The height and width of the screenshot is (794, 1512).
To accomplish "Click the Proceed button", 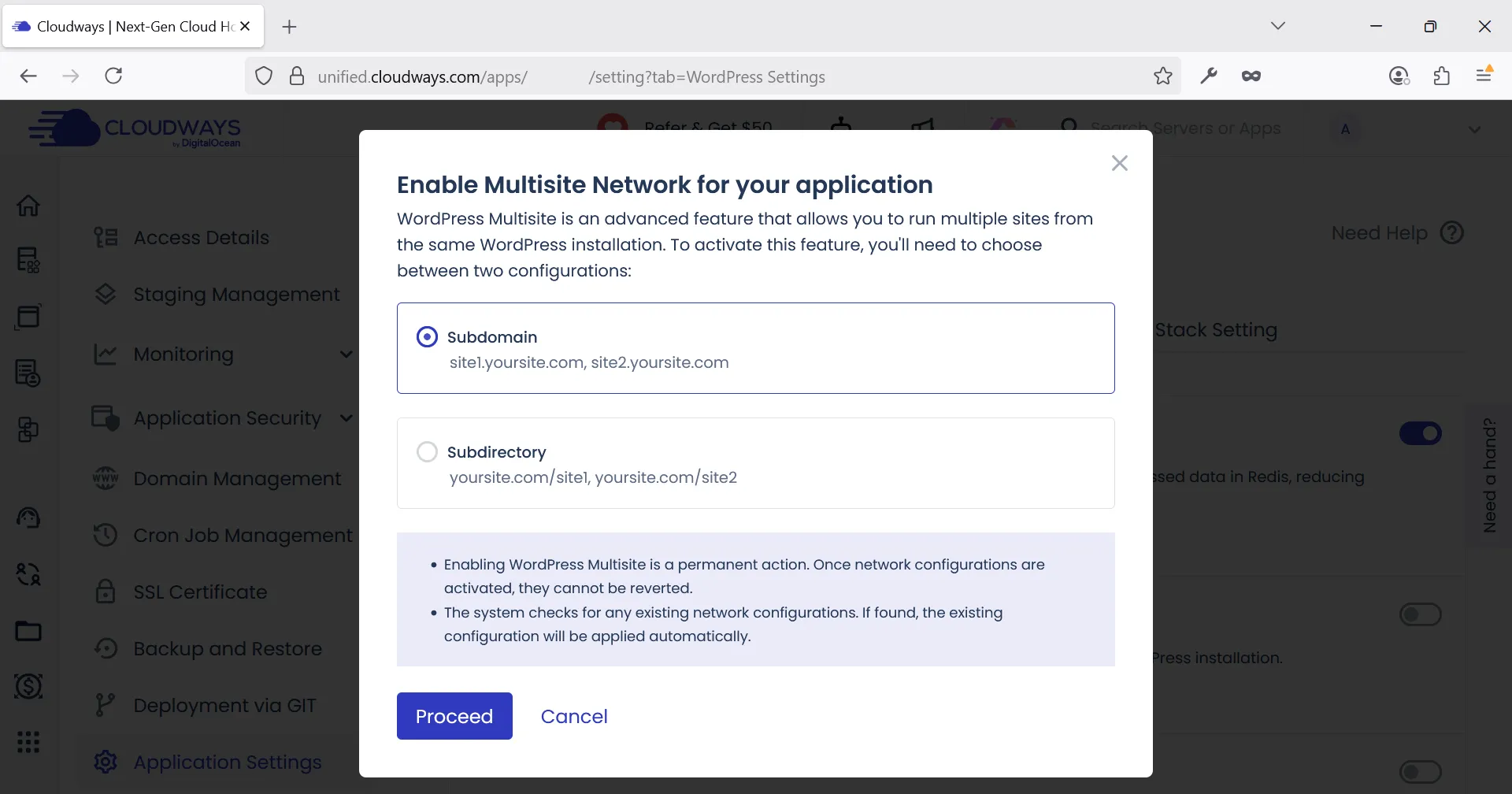I will pos(454,716).
